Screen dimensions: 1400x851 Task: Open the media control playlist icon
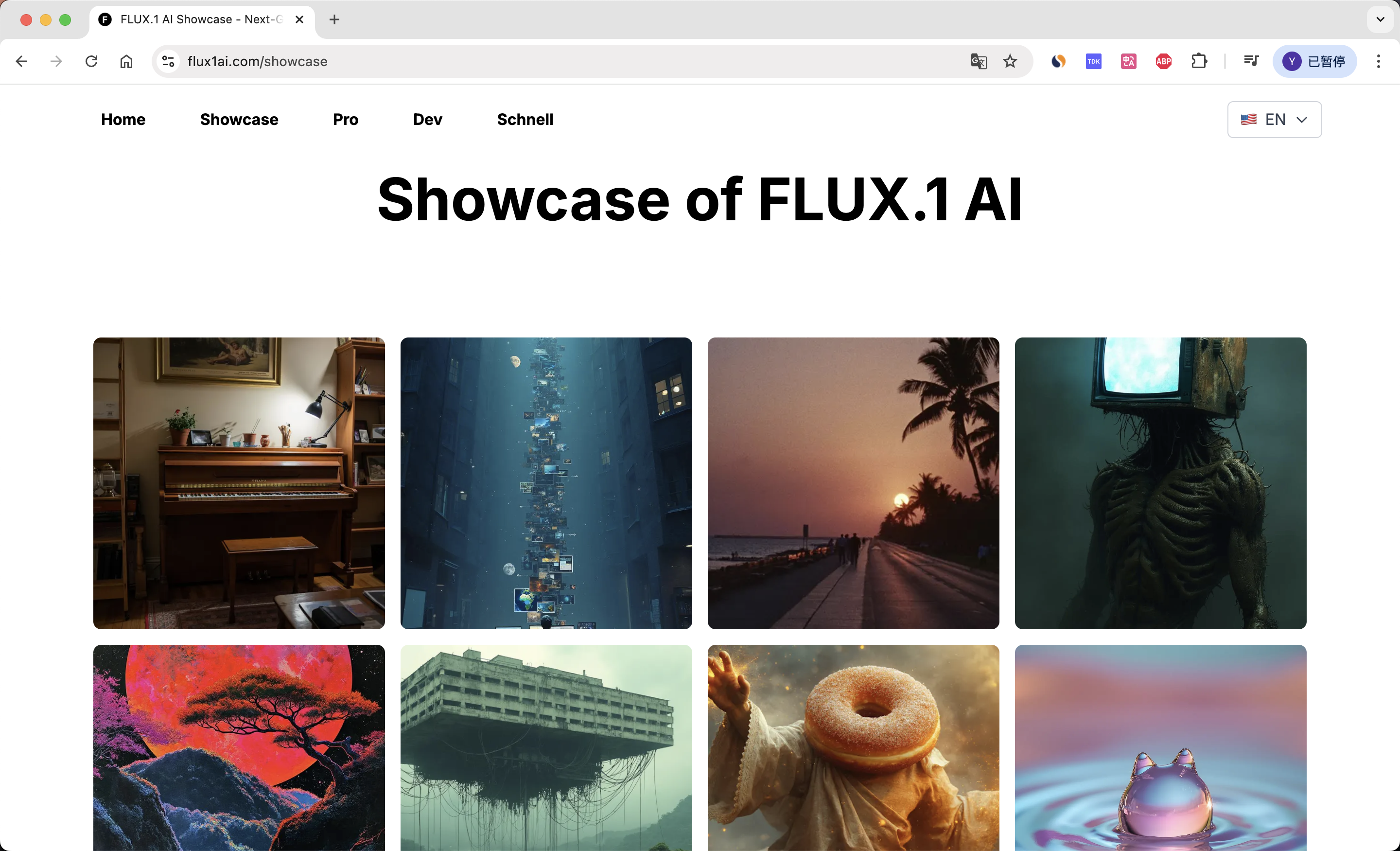click(1251, 61)
